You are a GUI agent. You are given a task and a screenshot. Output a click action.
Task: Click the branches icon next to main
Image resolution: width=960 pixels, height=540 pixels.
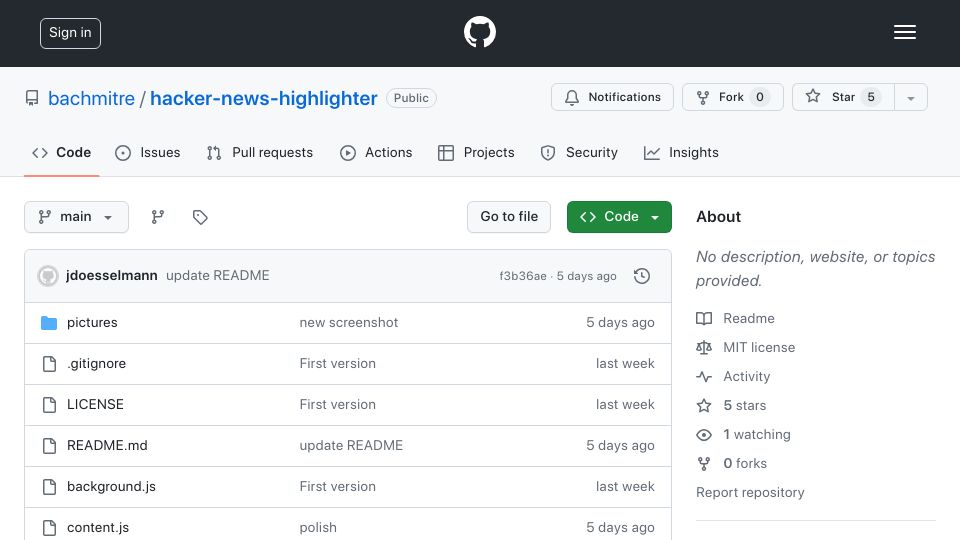click(157, 217)
